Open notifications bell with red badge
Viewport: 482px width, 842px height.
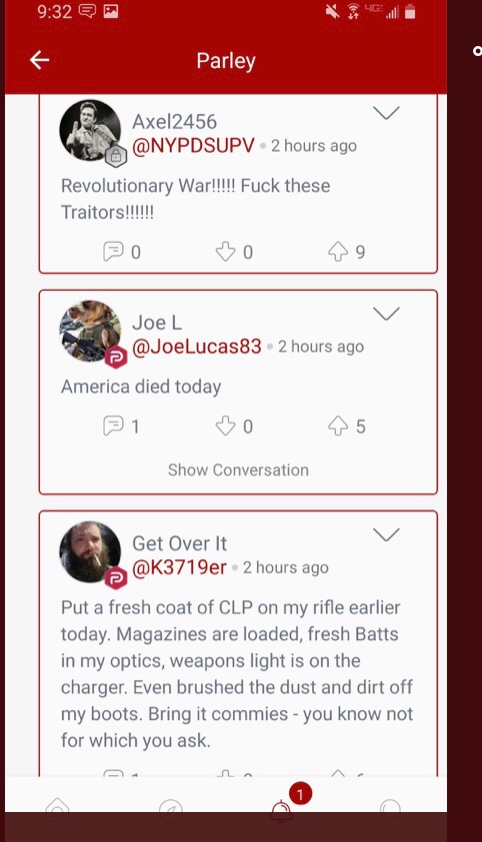pos(282,809)
